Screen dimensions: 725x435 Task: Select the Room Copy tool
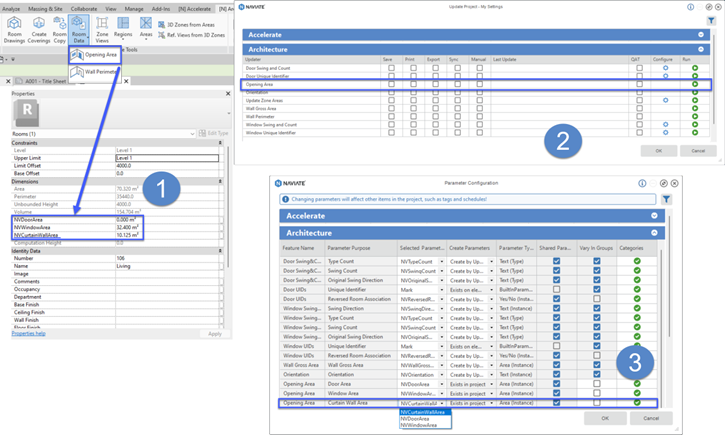(60, 30)
